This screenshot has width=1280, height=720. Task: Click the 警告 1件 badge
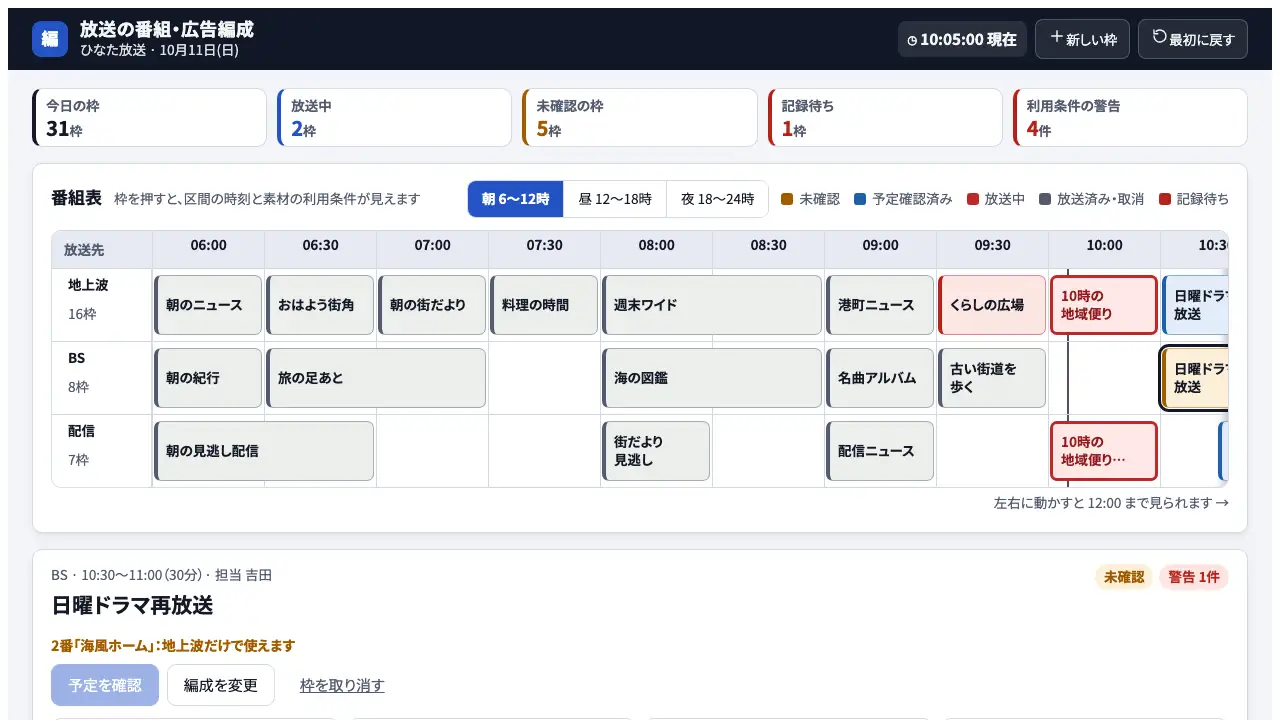pyautogui.click(x=1193, y=577)
